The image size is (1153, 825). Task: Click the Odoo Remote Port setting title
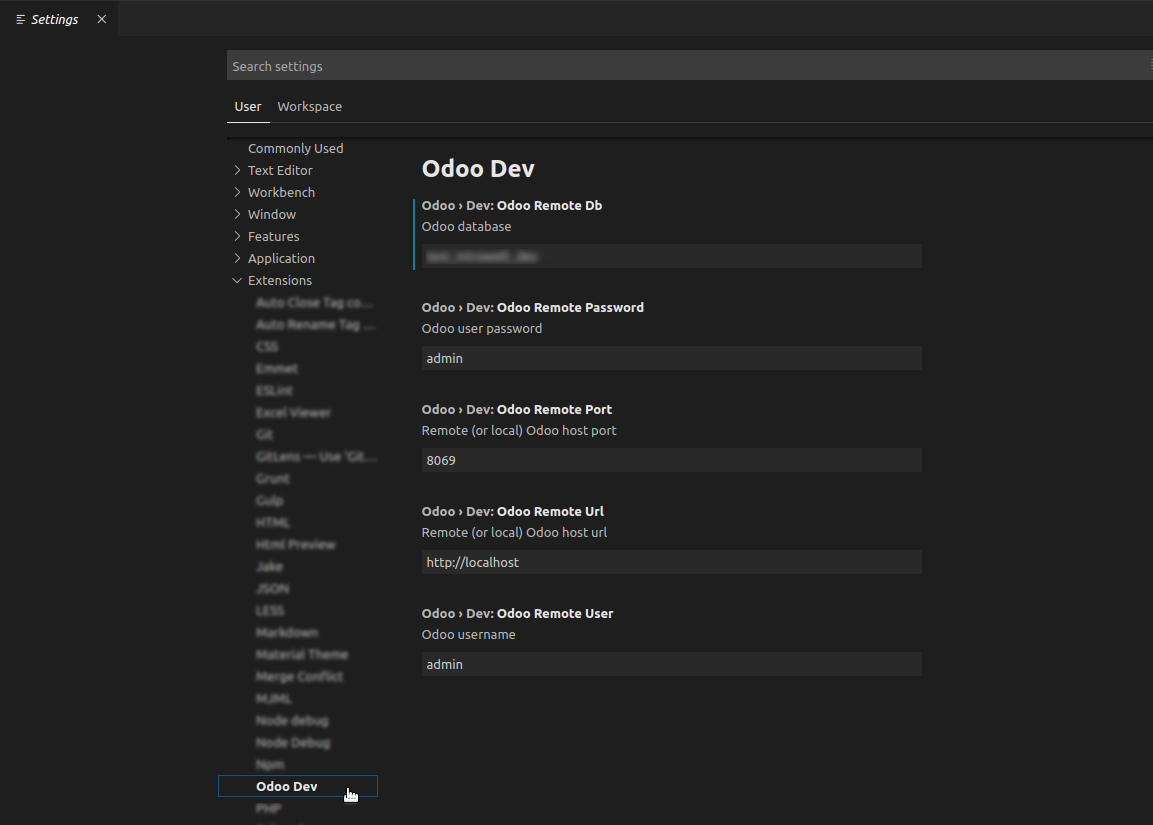(517, 410)
